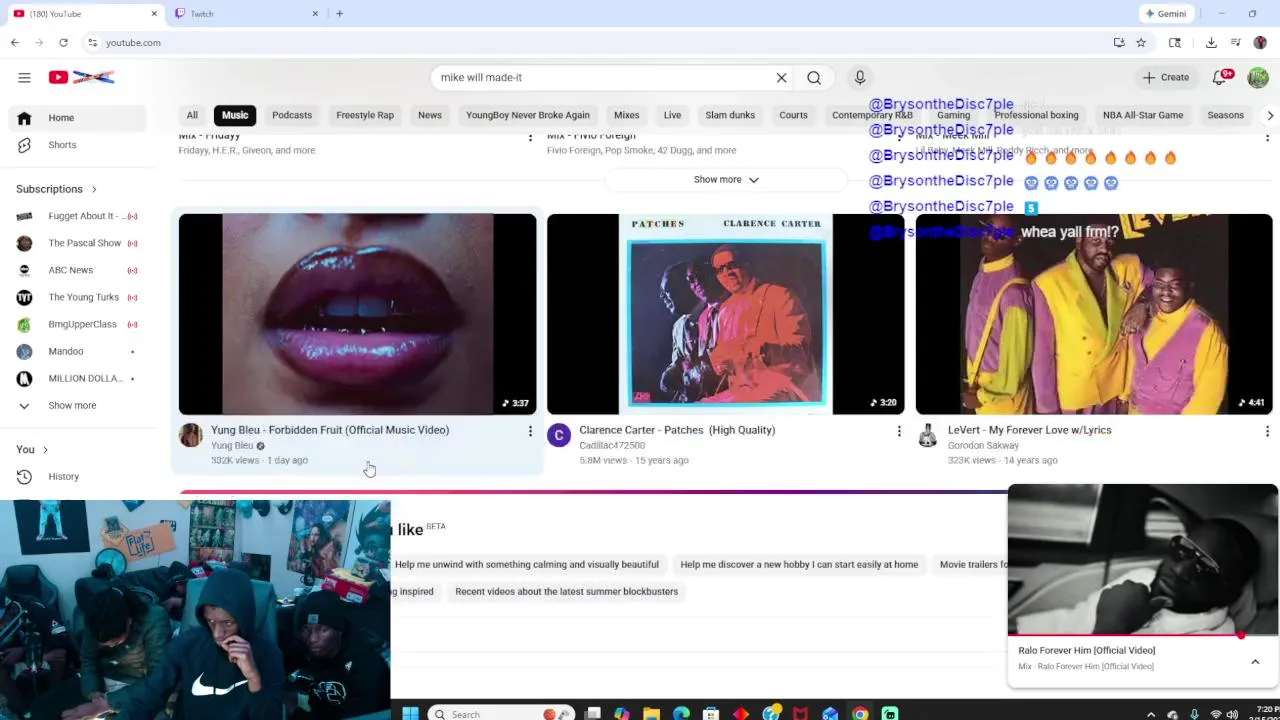Open History in the sidebar

point(75,477)
